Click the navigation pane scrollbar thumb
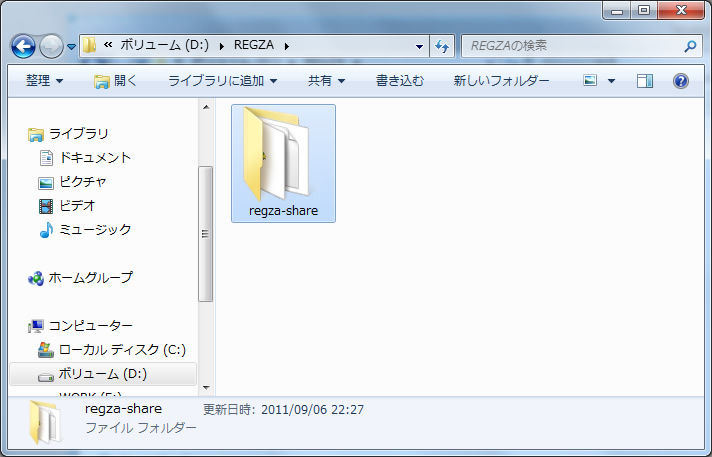The width and height of the screenshot is (712, 457). 206,234
